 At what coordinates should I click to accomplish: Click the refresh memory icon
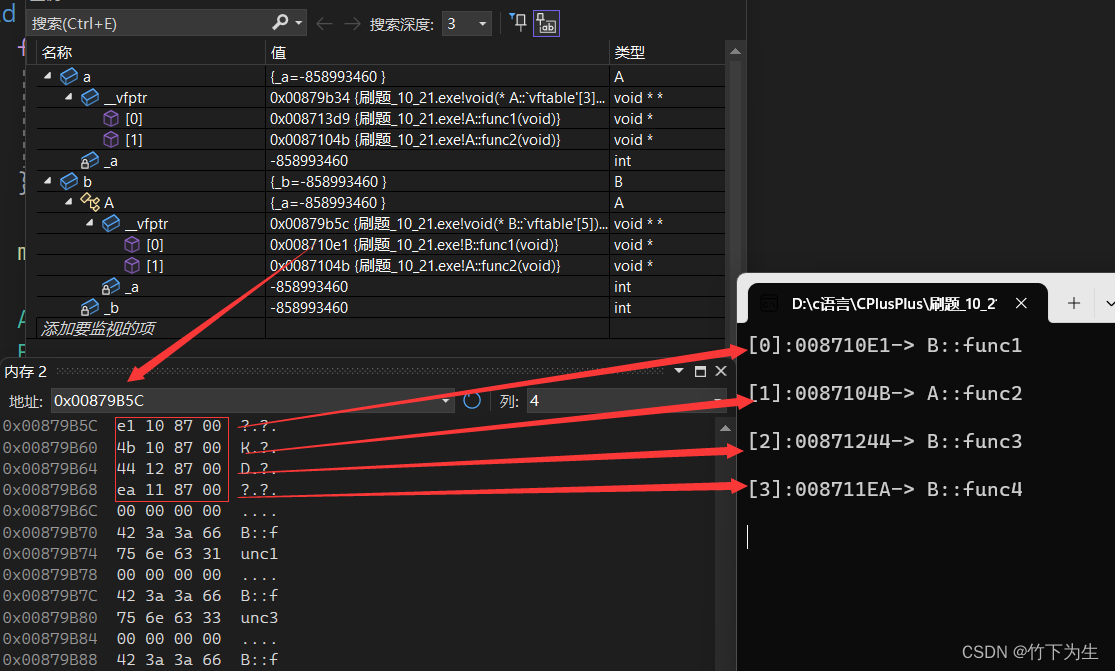[472, 401]
